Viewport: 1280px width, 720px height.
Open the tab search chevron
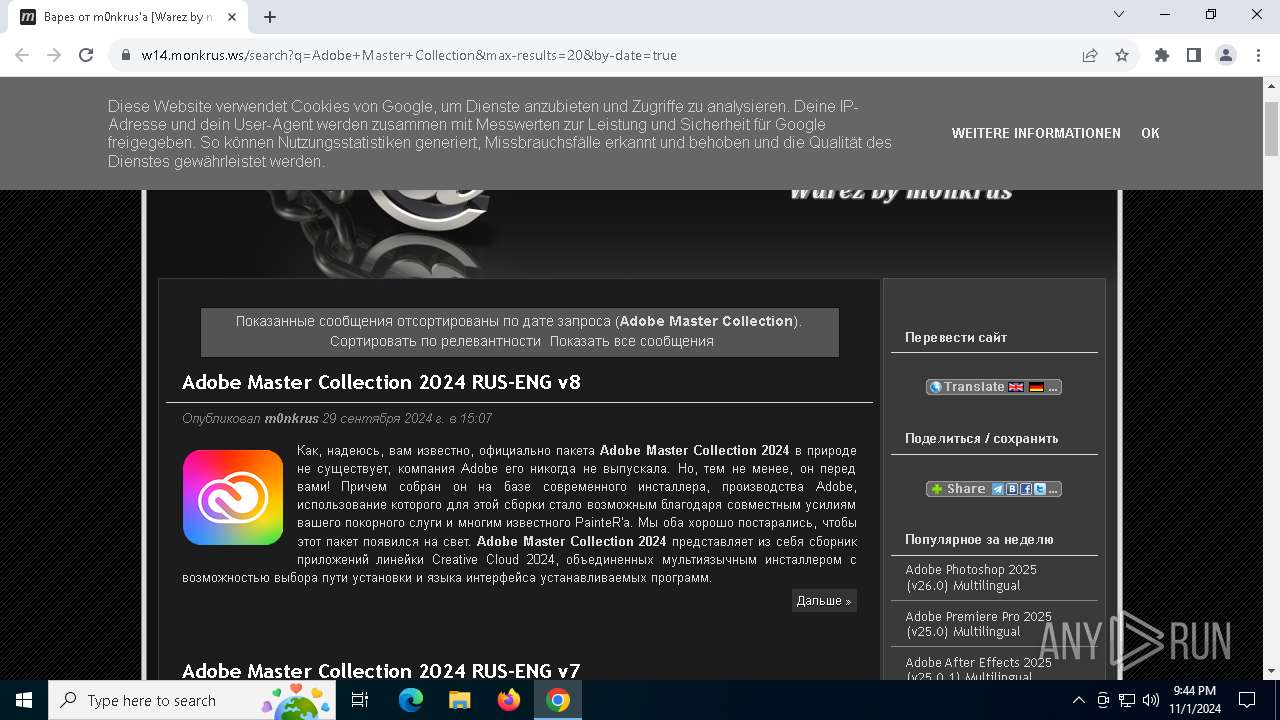coord(1119,14)
